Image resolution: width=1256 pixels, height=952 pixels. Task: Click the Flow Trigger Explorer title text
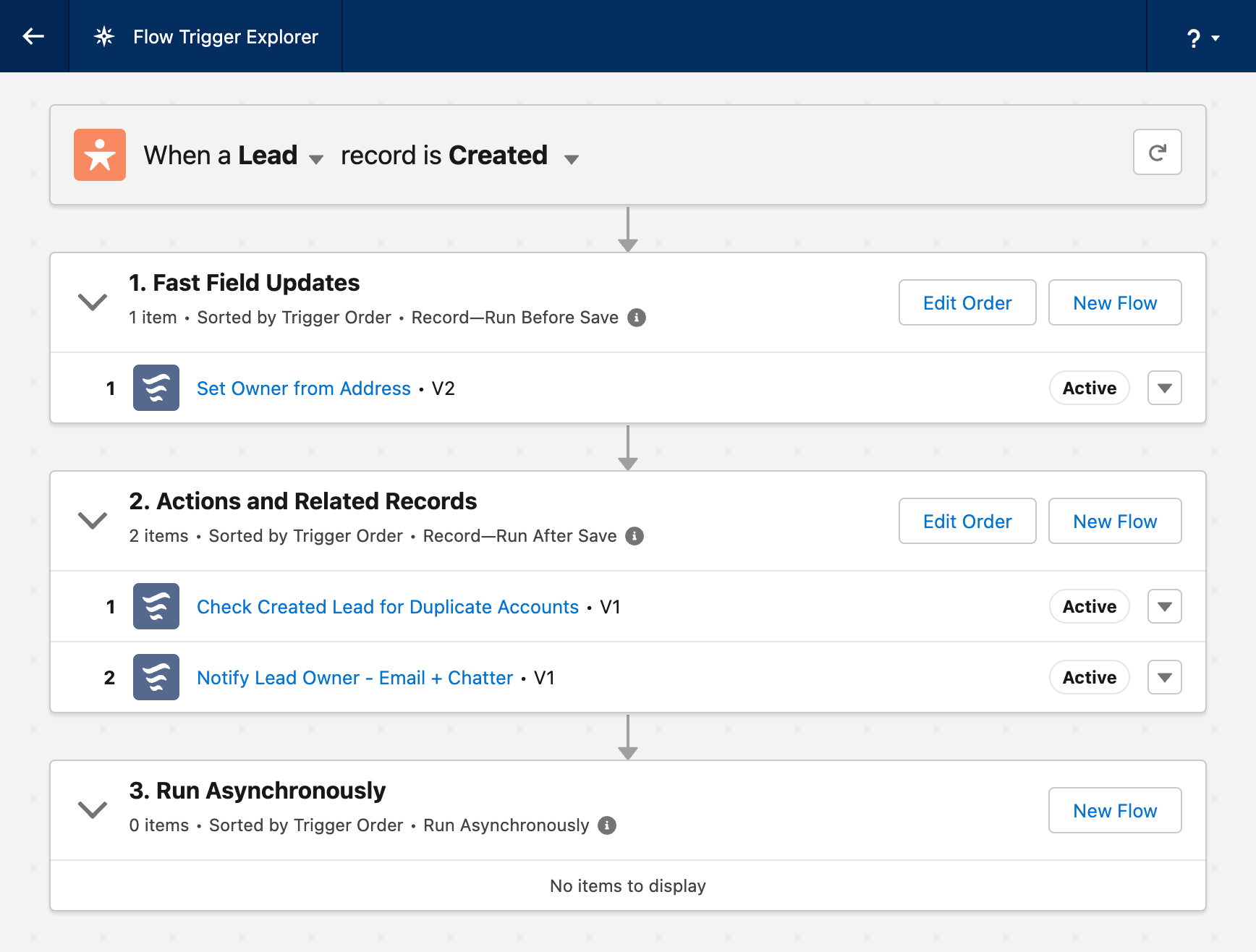coord(226,37)
